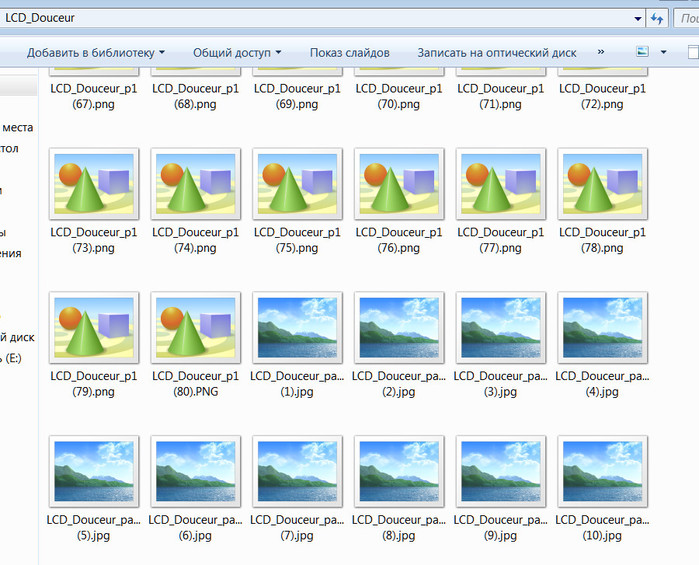Open the Общий доступ dropdown

(237, 53)
